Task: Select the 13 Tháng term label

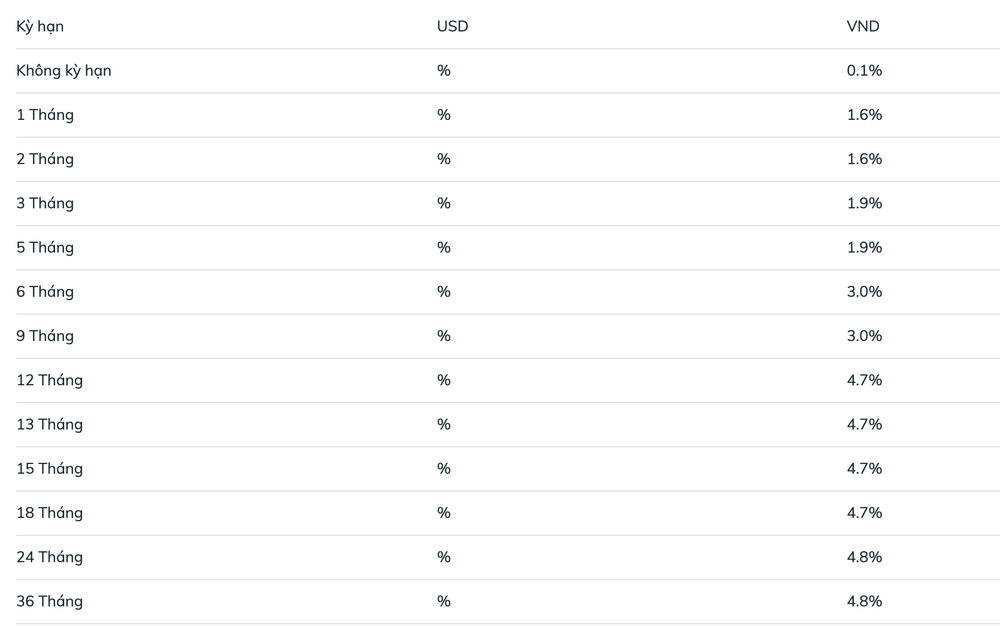Action: tap(49, 424)
